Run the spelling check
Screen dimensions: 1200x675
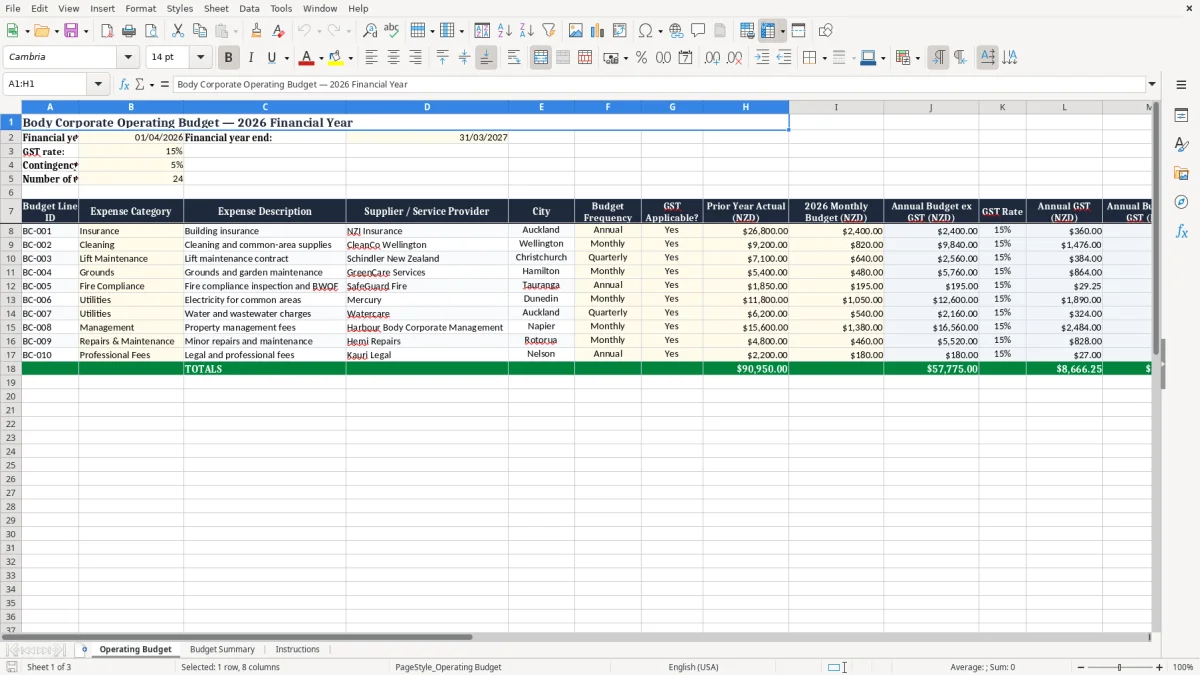tap(392, 31)
